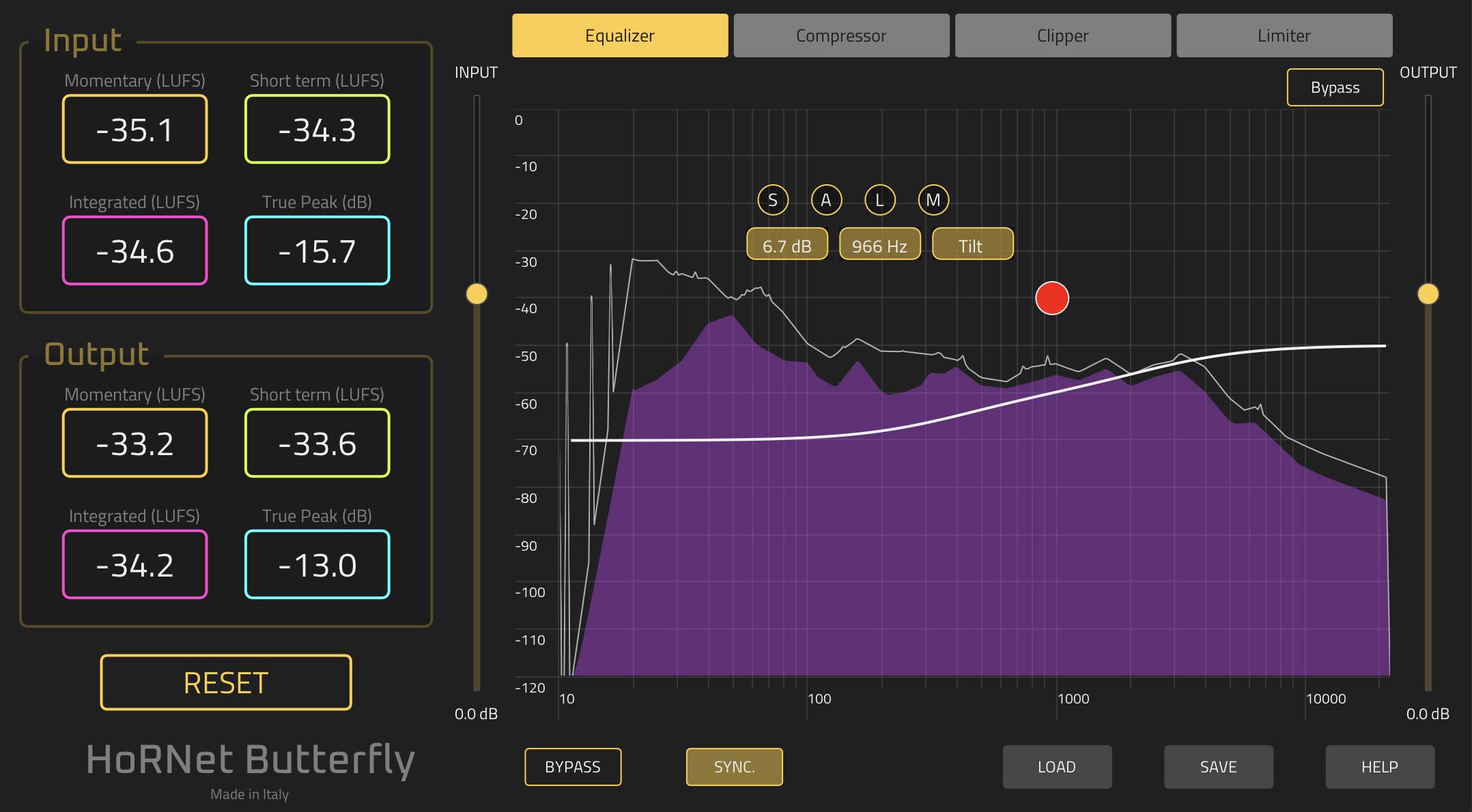Click the OUTPUT gain slider knob
This screenshot has width=1472, height=812.
pyautogui.click(x=1428, y=294)
